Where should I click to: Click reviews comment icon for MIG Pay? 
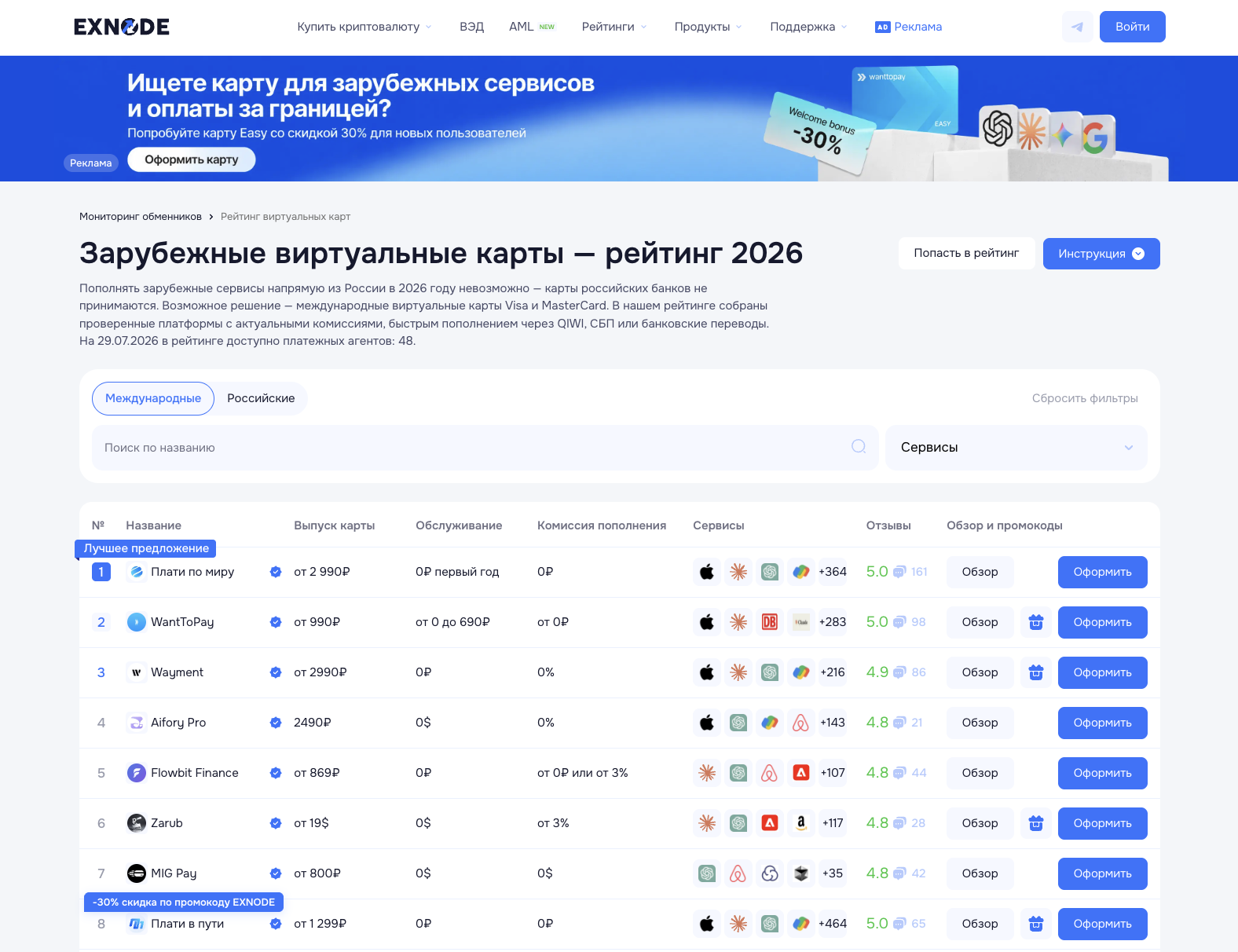(x=899, y=873)
